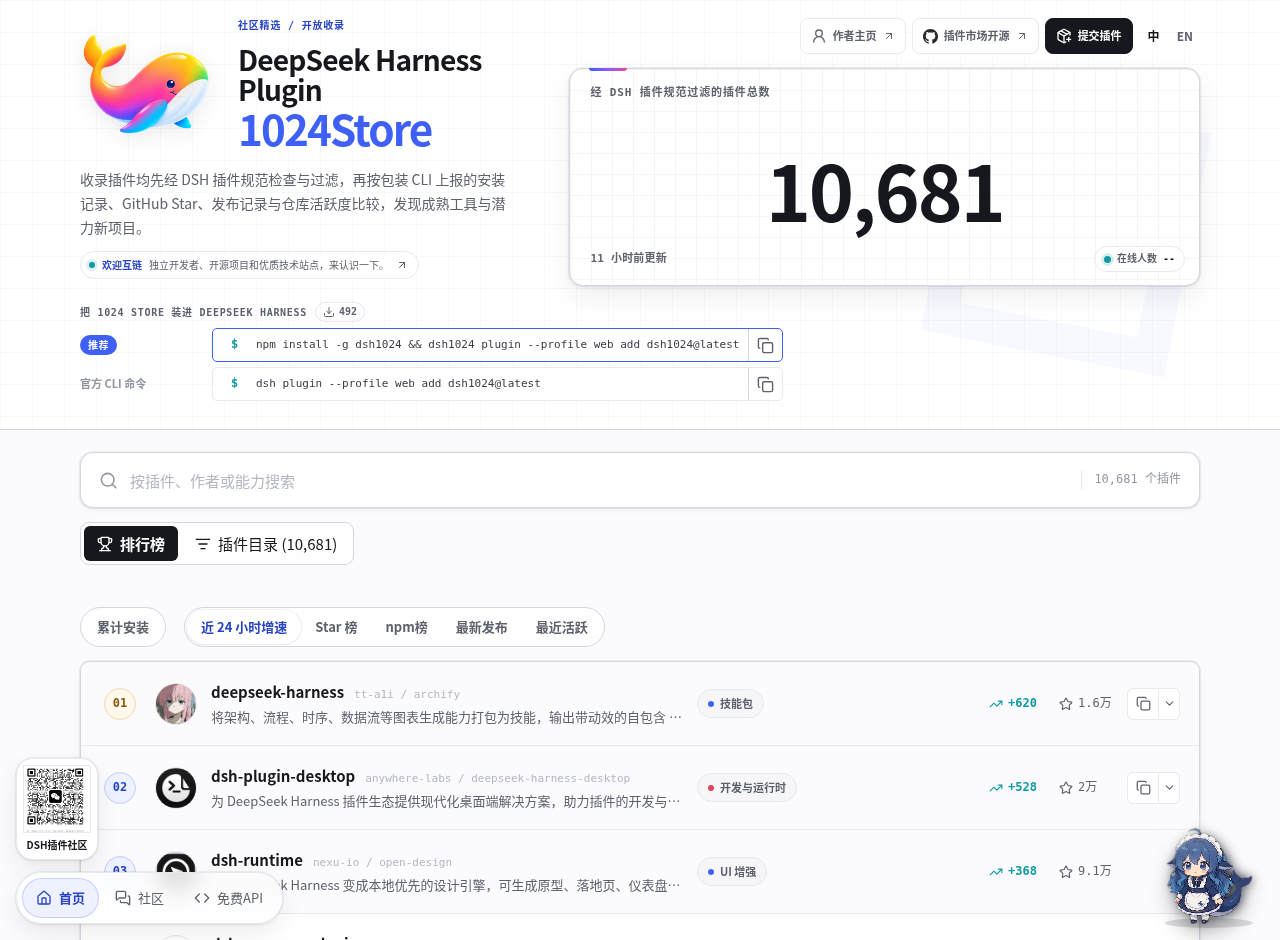
Task: Click the deepseek-harness author avatar
Action: 176,704
